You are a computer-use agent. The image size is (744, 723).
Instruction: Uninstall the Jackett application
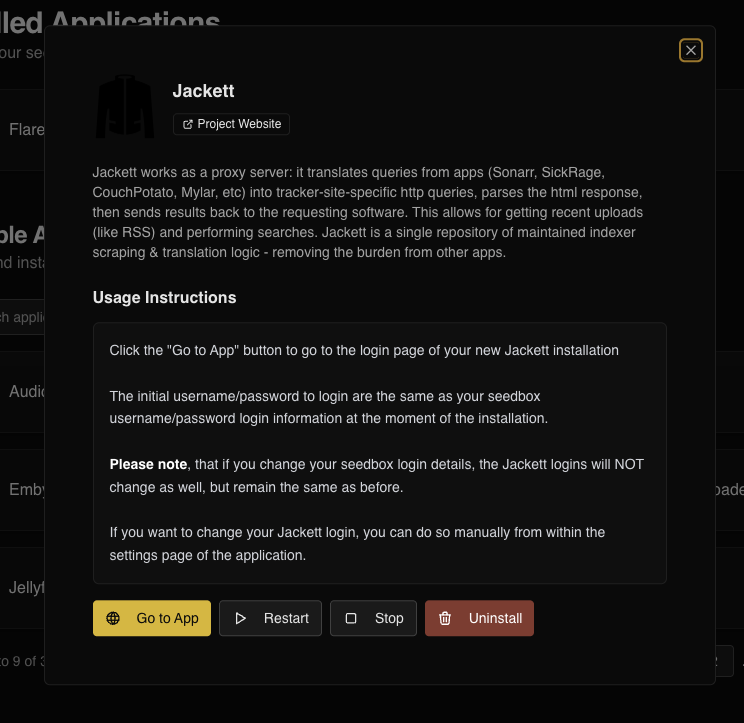(x=479, y=618)
